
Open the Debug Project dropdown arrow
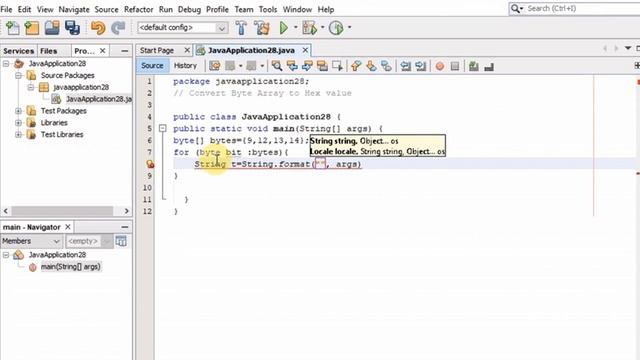click(322, 28)
